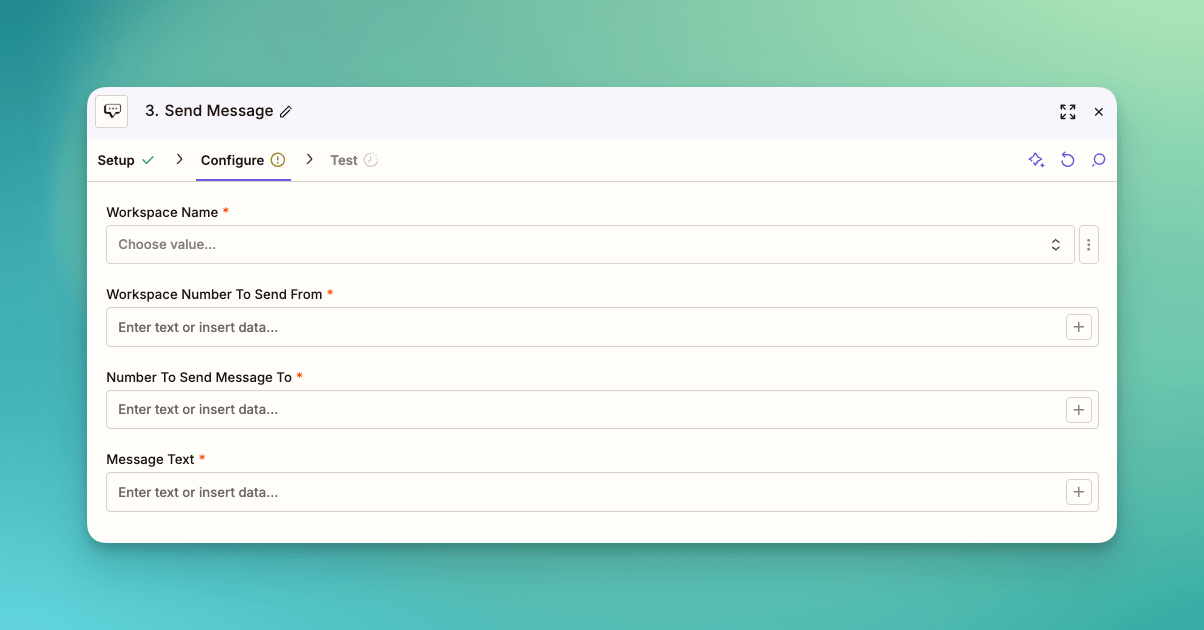1204x630 pixels.
Task: Insert data in Workspace Number plus button
Action: tap(1079, 327)
